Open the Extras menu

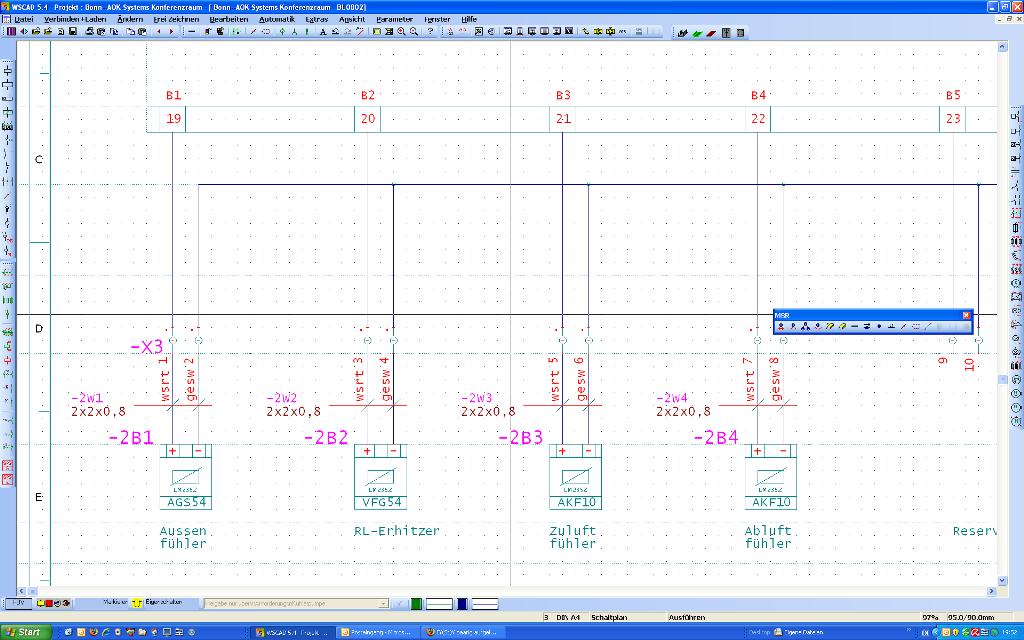pos(317,20)
